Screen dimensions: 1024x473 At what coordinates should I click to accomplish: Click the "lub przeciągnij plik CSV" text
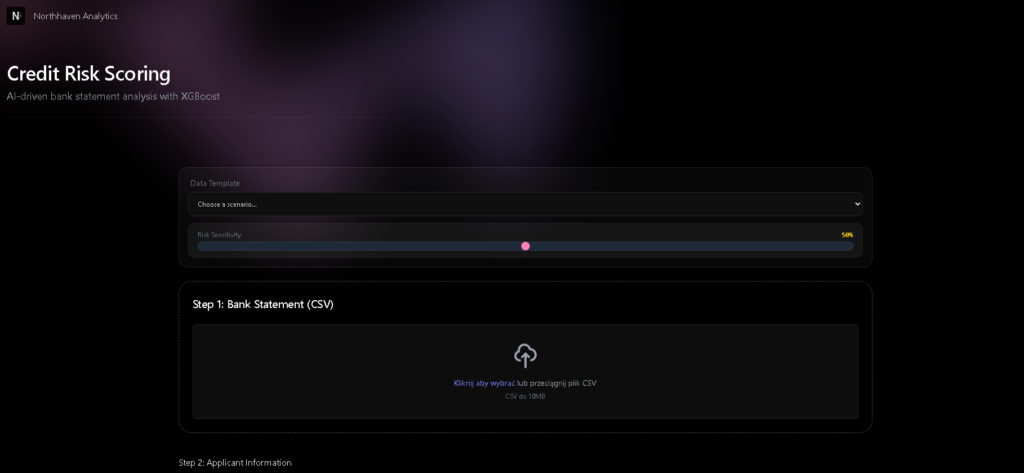[556, 383]
